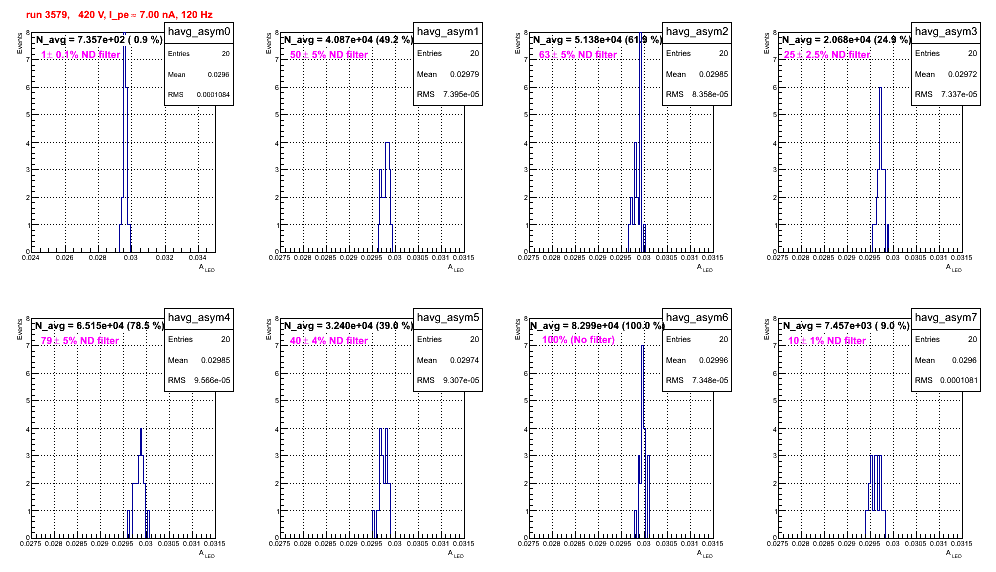Click the A_LED axis label under havg_asym3 plot
Image resolution: width=996 pixels, height=572 pixels.
tap(953, 268)
